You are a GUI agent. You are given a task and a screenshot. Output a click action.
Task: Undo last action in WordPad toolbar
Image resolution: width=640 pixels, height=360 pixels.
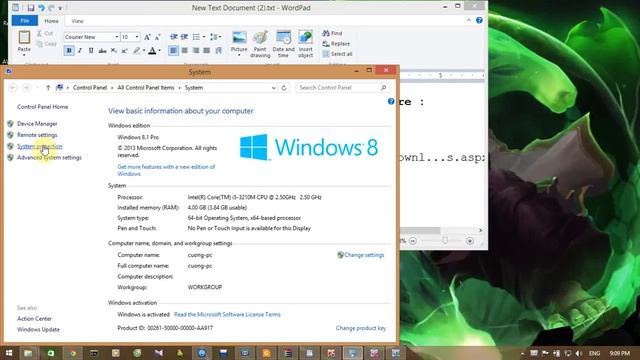(41, 8)
